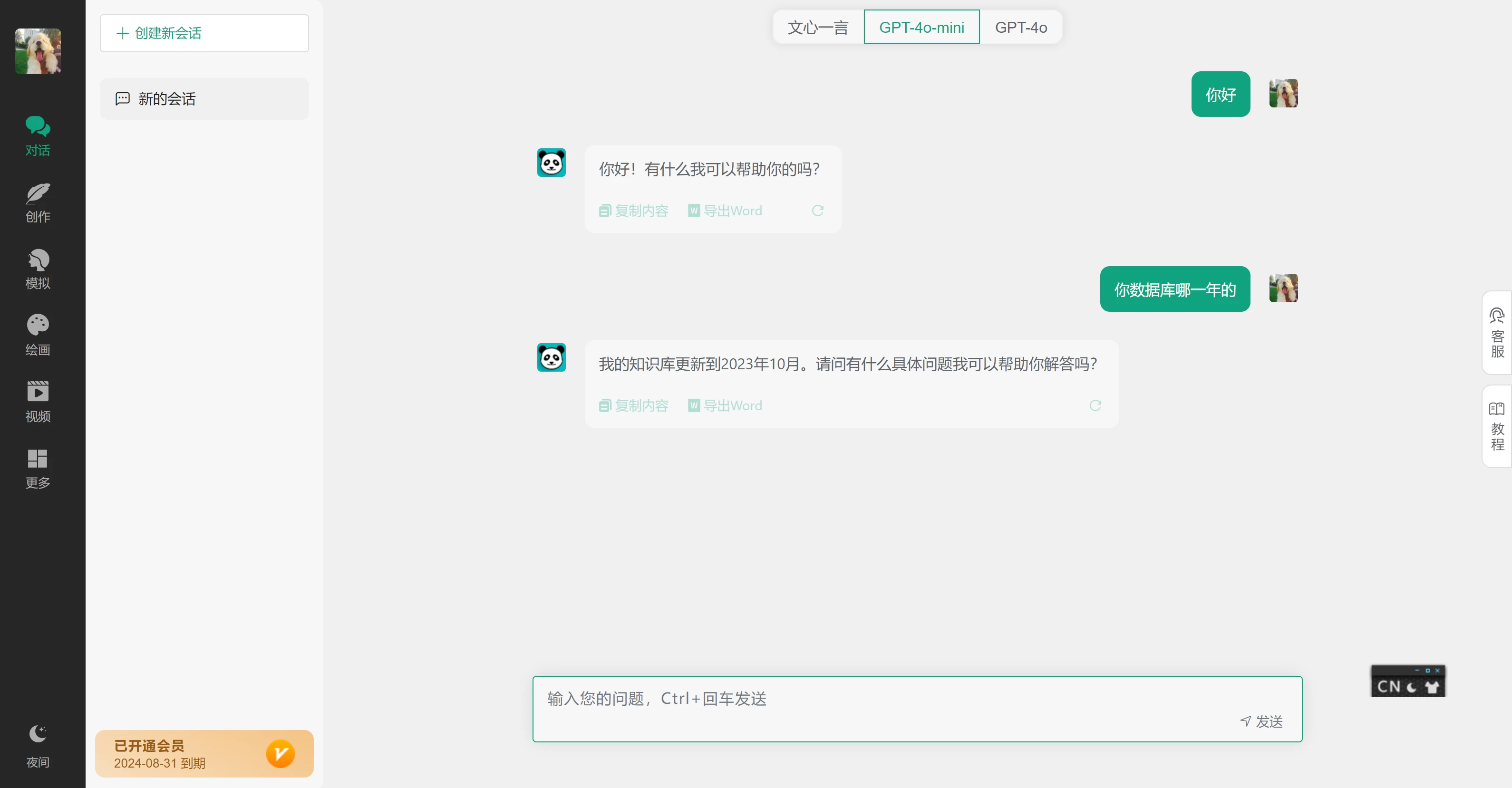Viewport: 1512px width, 788px height.
Task: Switch to the GPT-4o model tab
Action: pyautogui.click(x=1021, y=27)
